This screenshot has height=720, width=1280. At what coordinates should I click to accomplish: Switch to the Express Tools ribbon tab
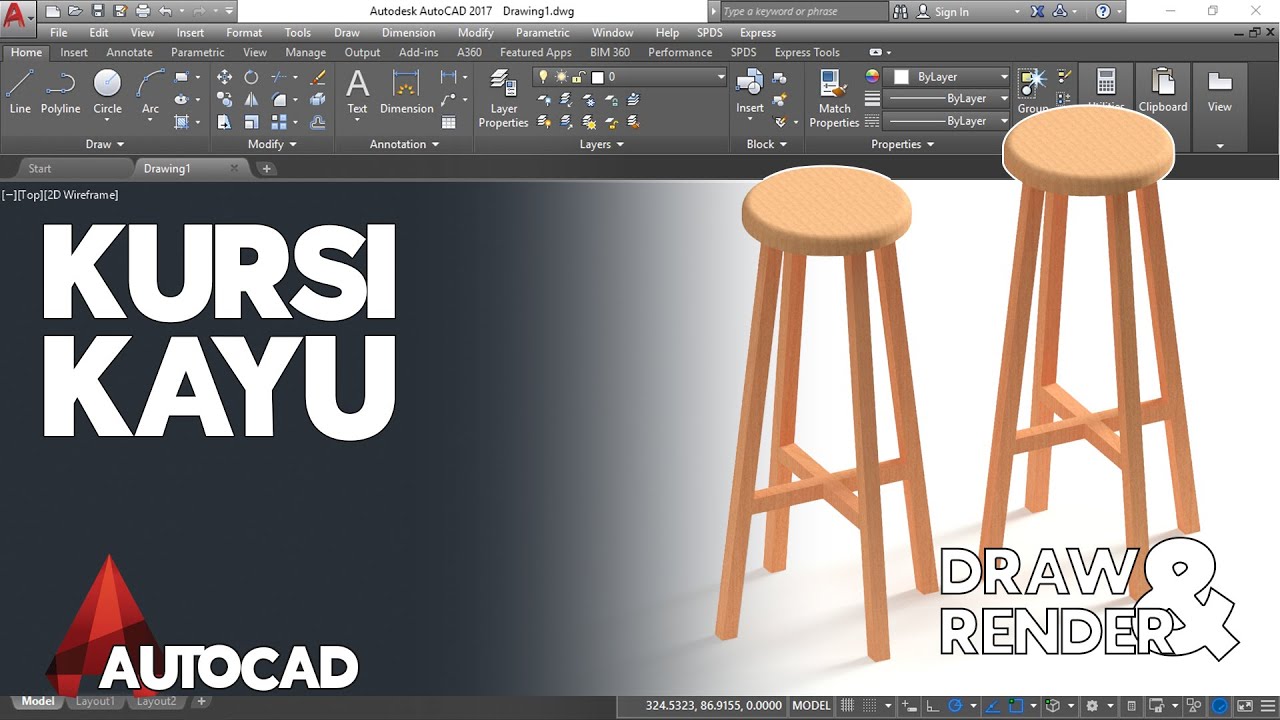click(x=807, y=52)
